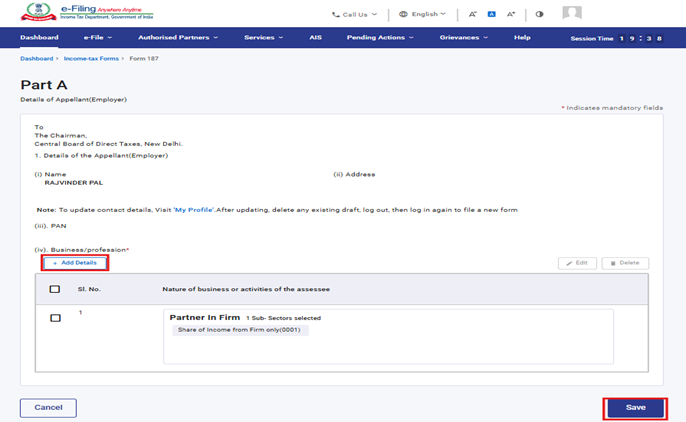Open the Help menu item

click(522, 38)
